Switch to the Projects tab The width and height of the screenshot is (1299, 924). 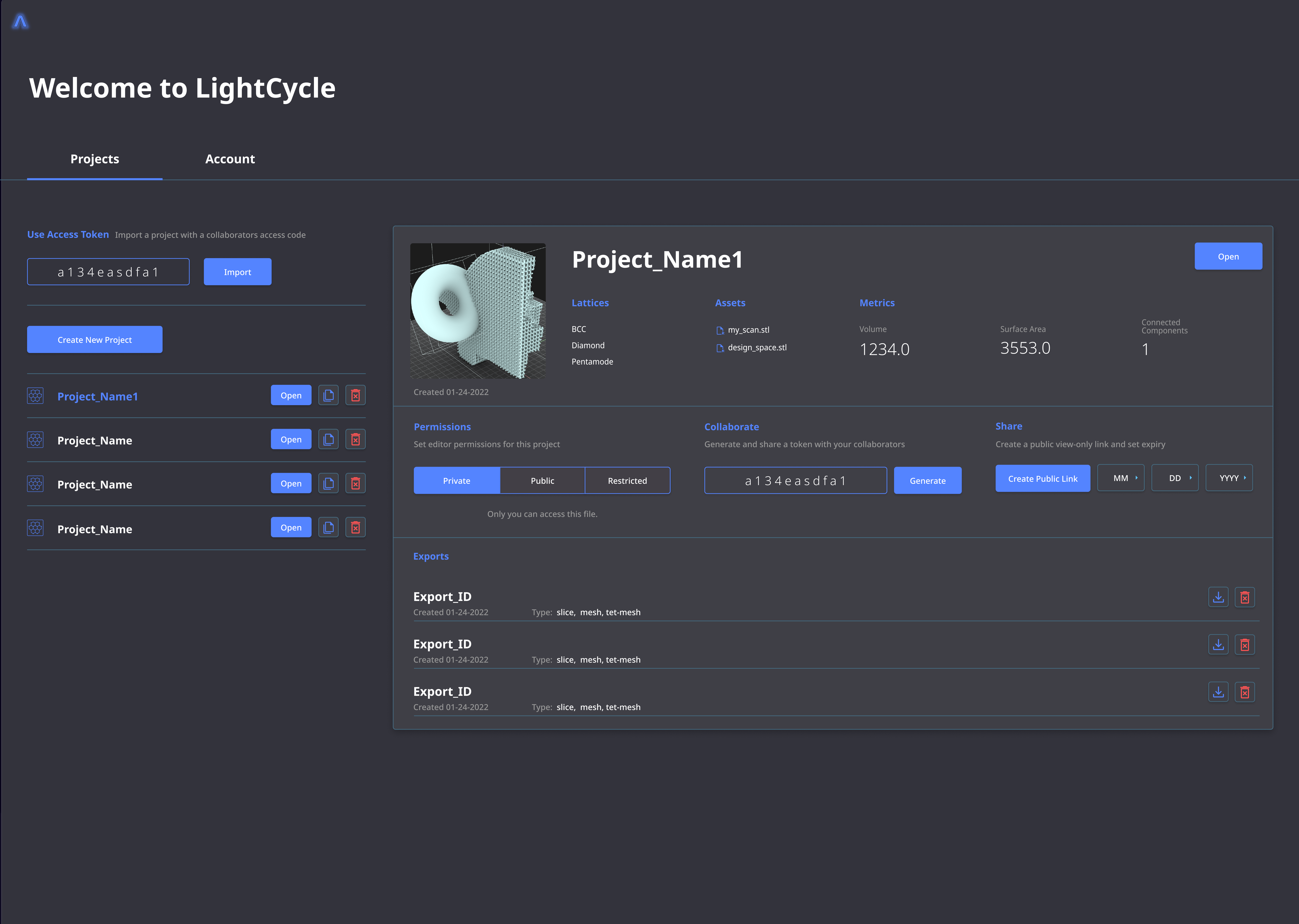tap(95, 159)
